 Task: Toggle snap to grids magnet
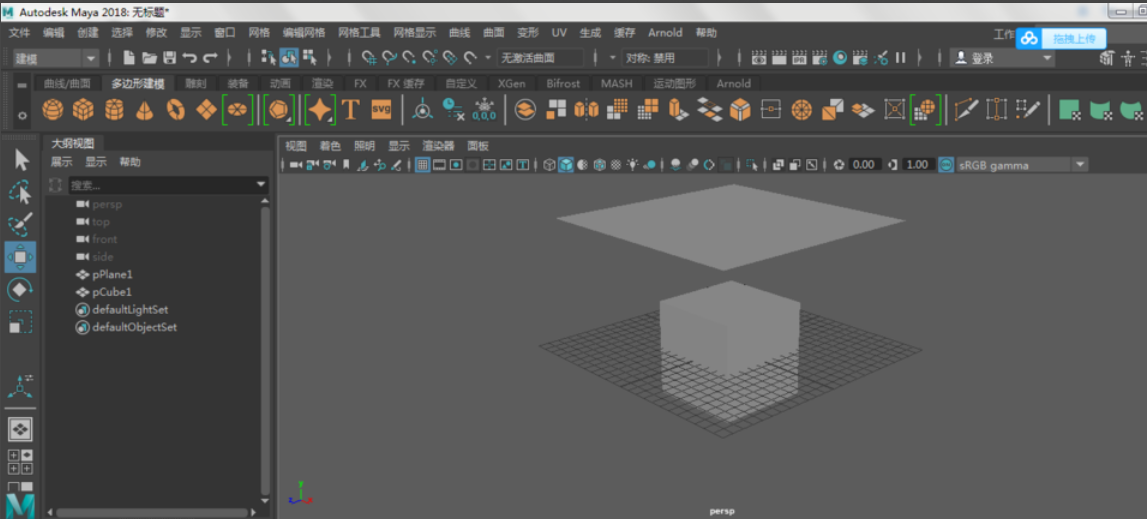click(x=370, y=58)
